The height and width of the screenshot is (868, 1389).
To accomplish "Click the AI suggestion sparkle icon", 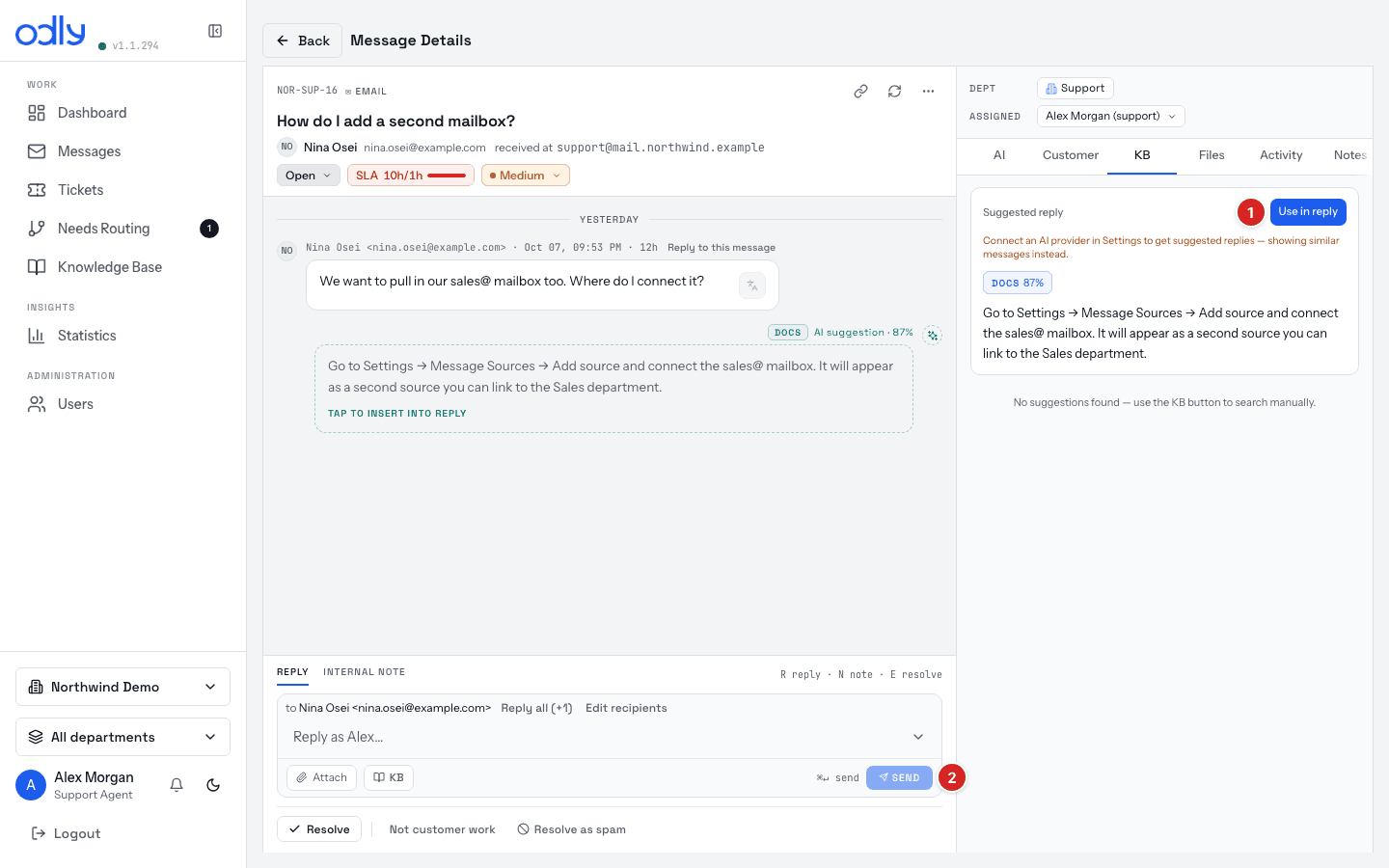I will click(x=932, y=335).
